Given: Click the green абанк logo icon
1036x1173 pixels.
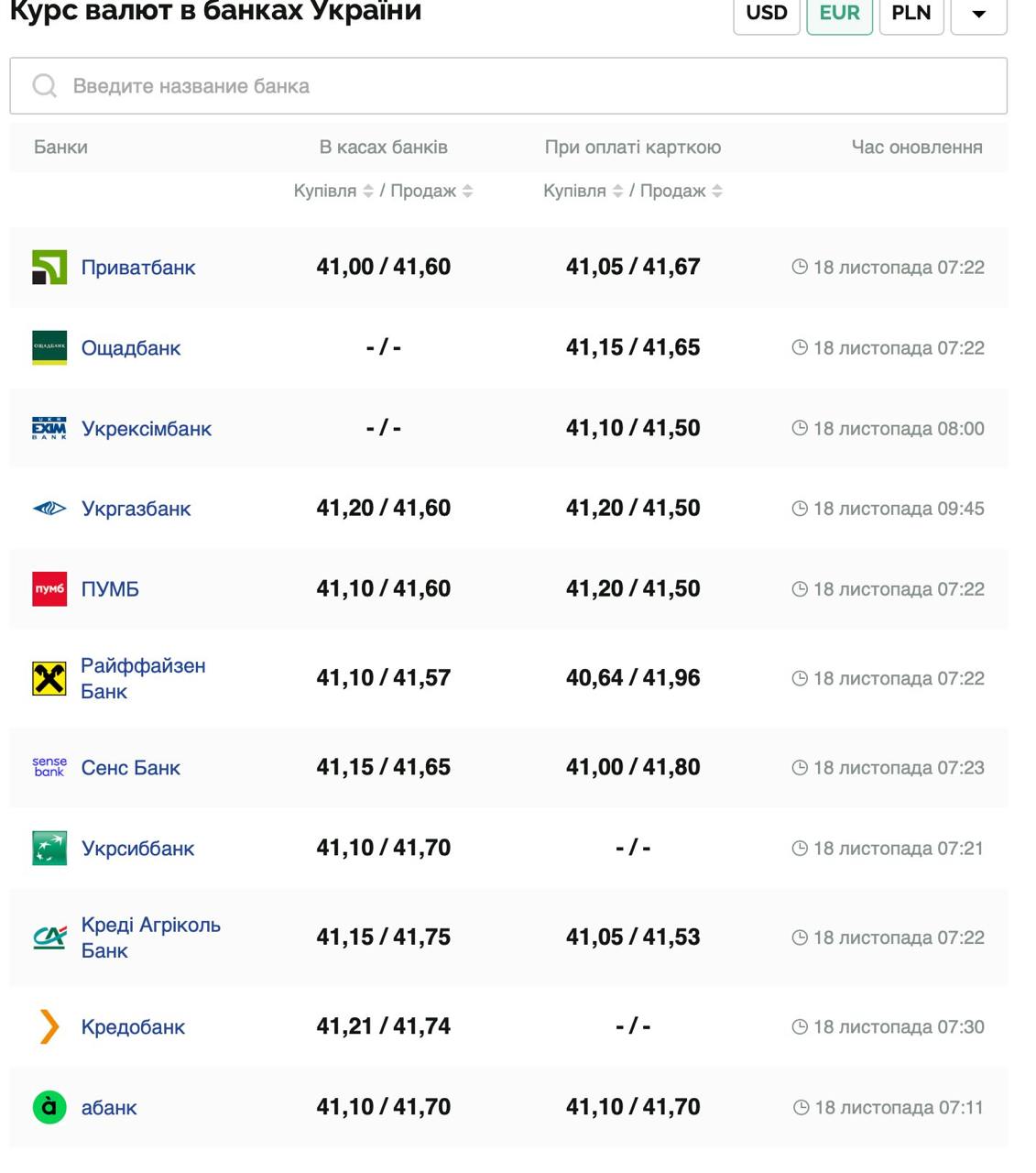Looking at the screenshot, I should coord(49,1107).
